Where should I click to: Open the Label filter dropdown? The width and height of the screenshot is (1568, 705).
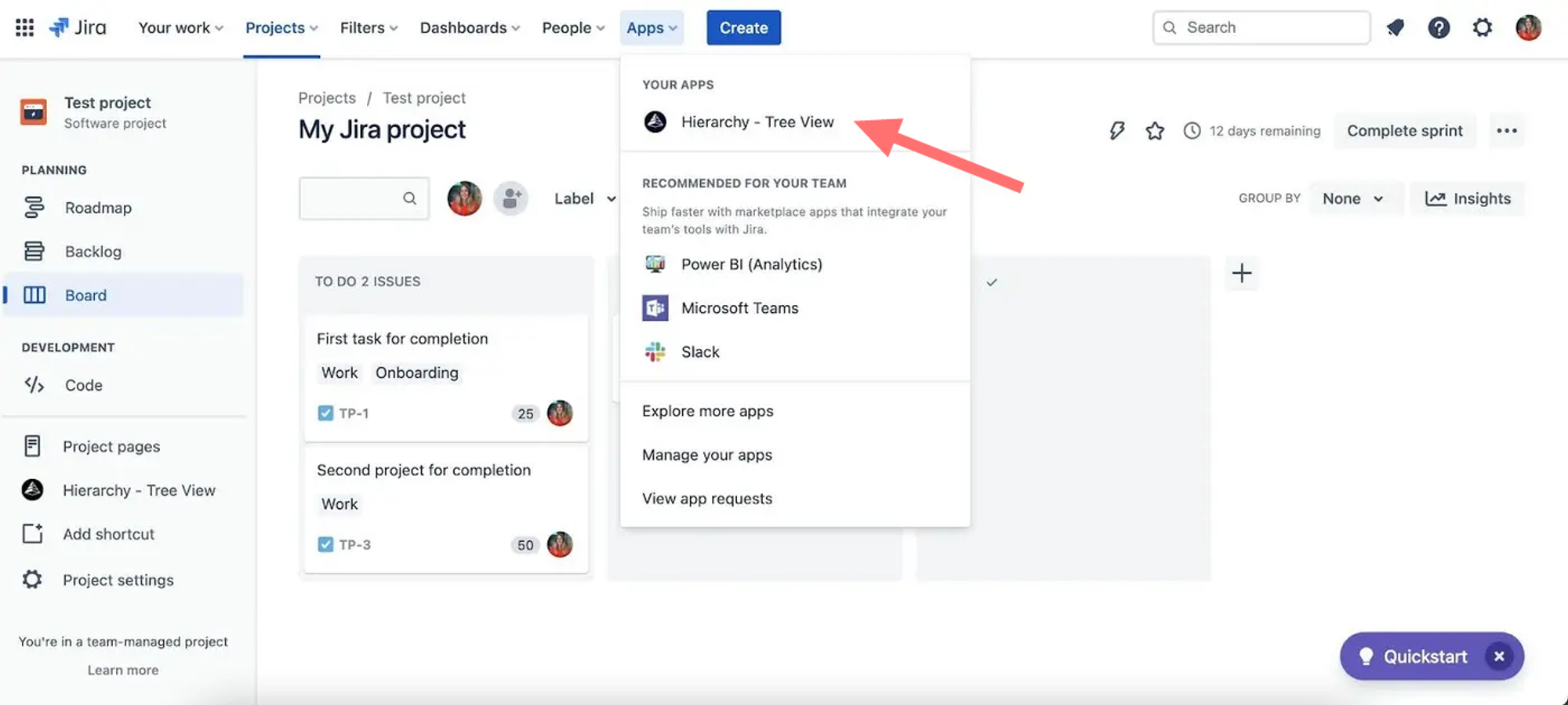[585, 198]
